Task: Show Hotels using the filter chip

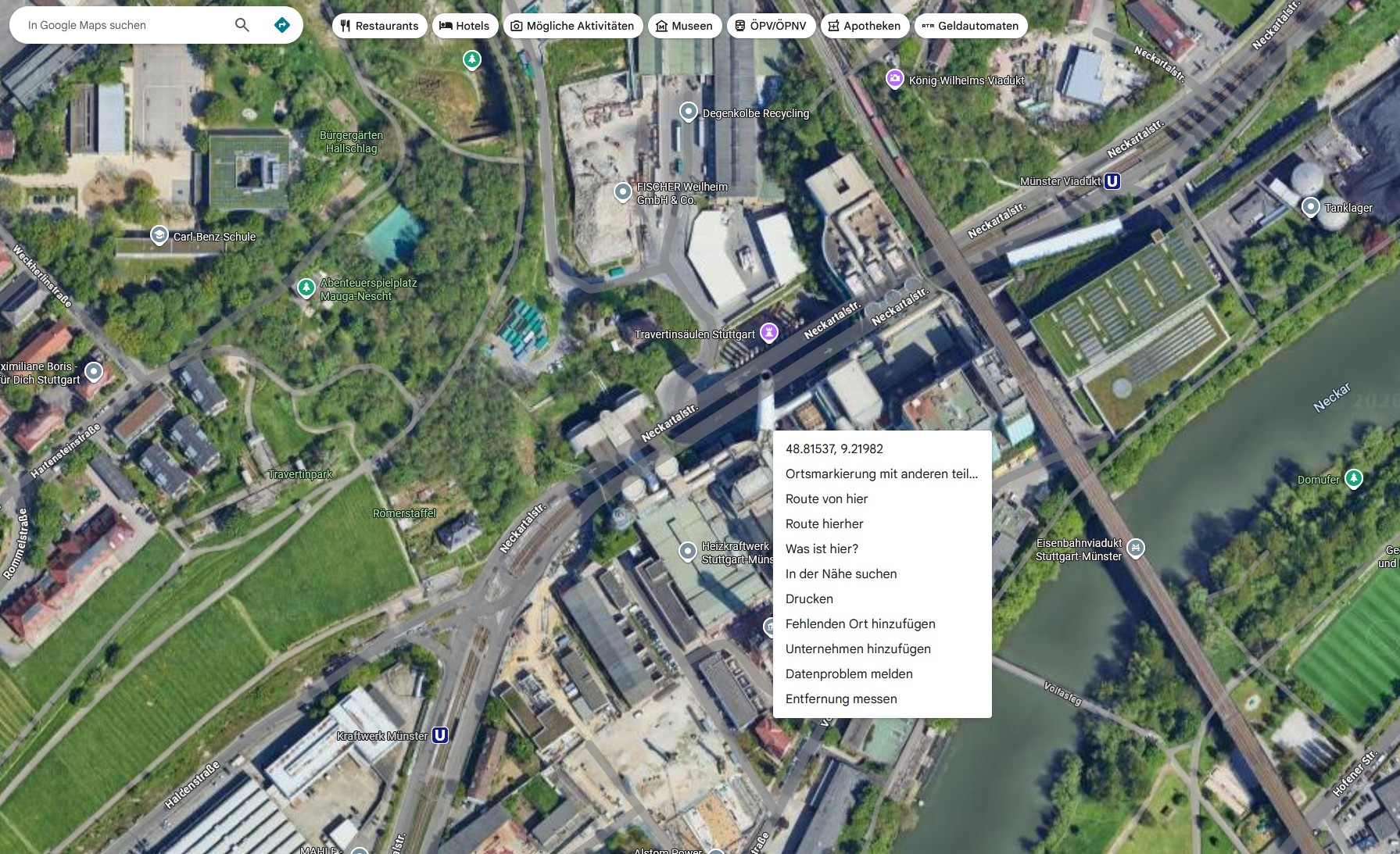Action: 464,26
